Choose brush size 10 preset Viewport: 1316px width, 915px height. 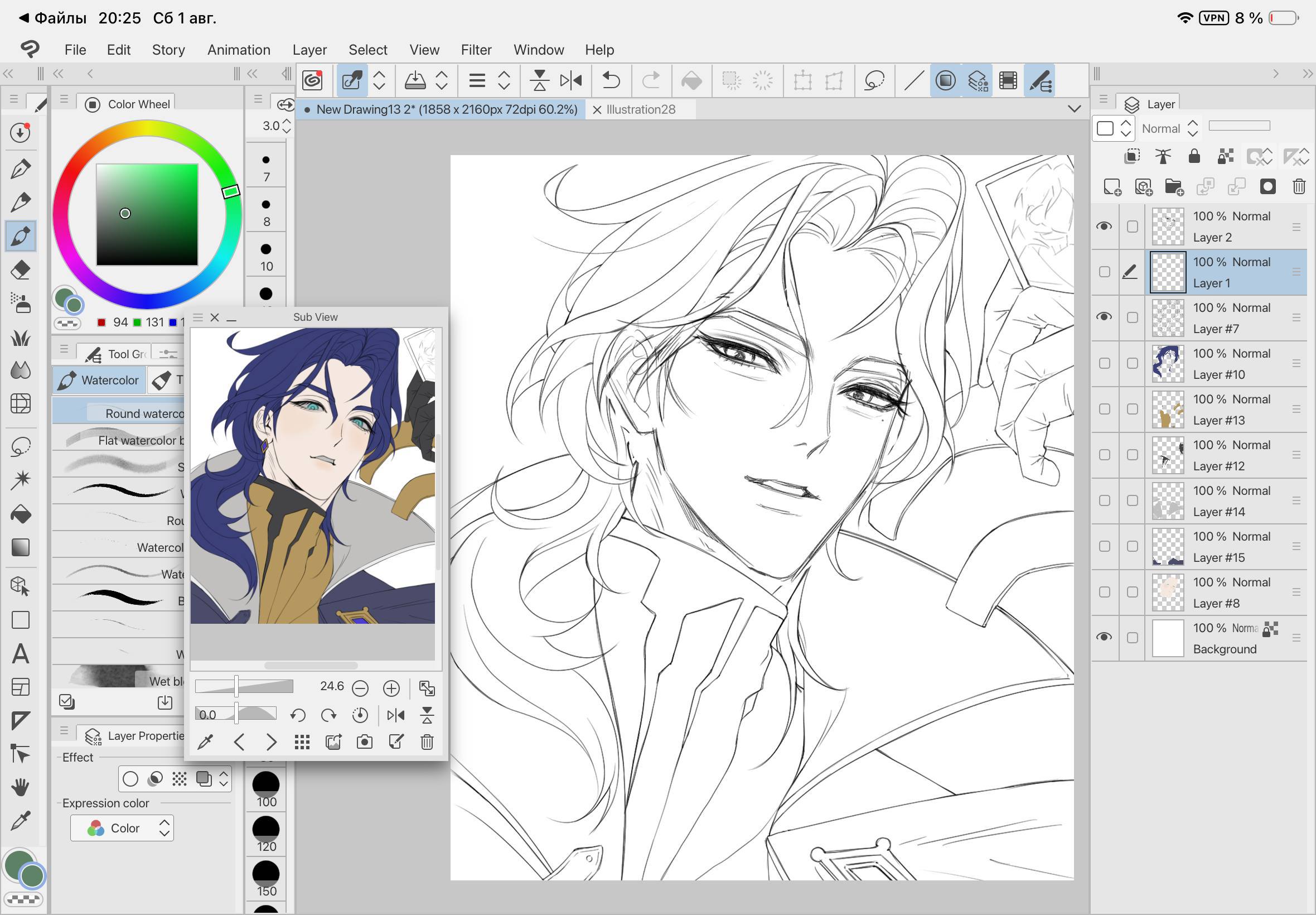tap(267, 256)
